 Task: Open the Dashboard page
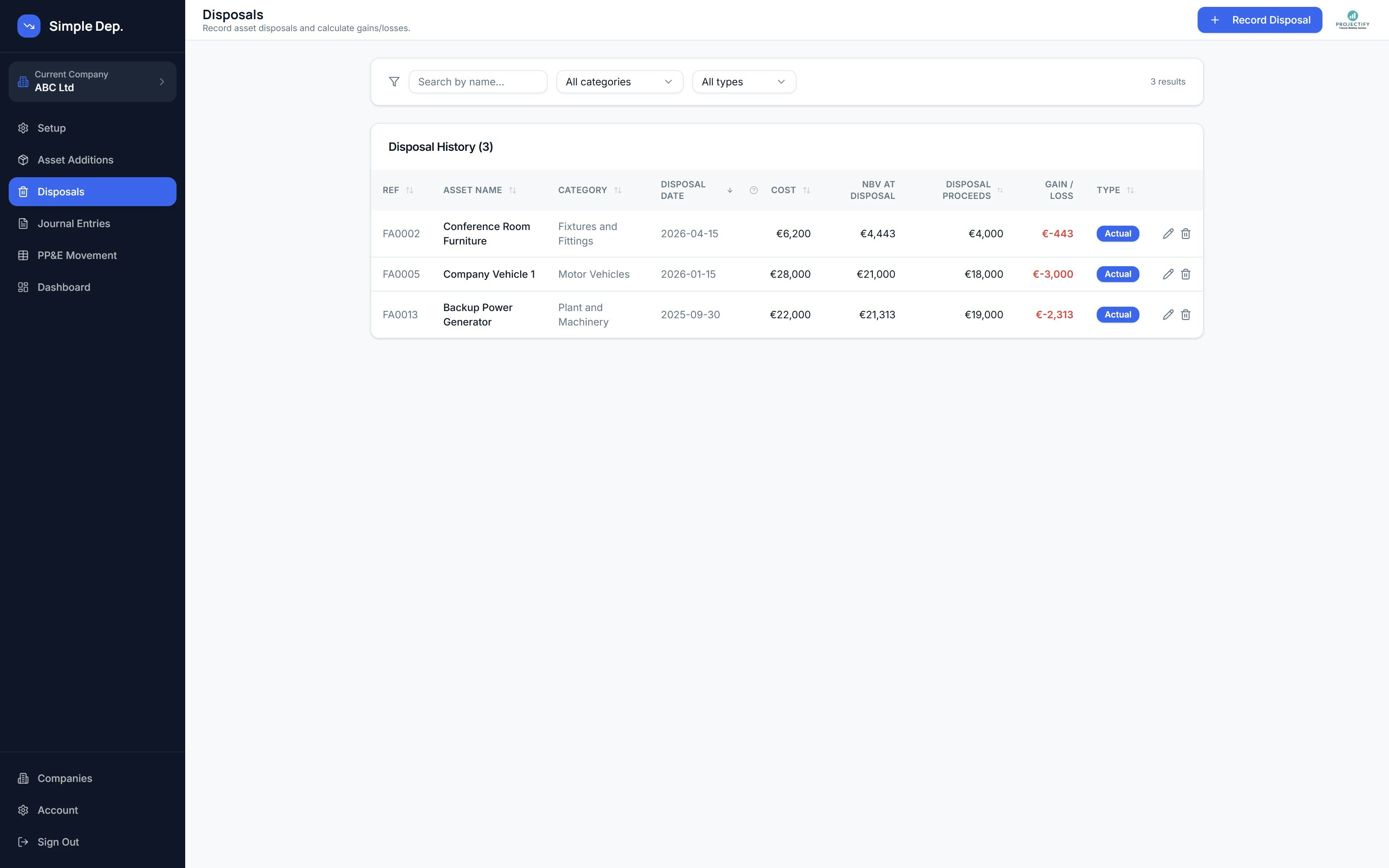(92, 287)
